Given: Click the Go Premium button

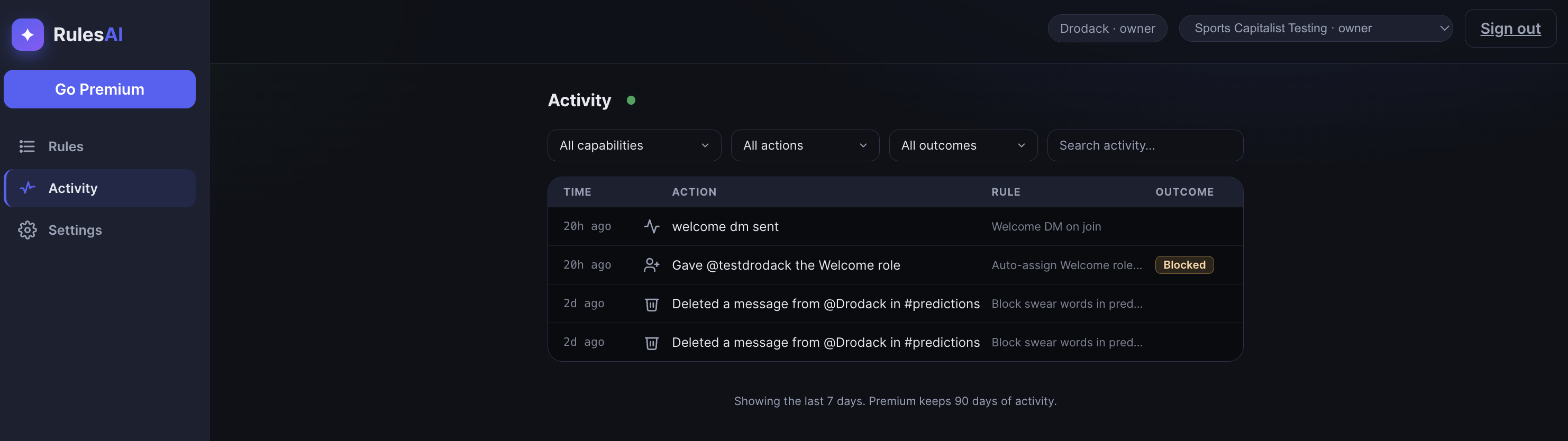Looking at the screenshot, I should coord(100,89).
